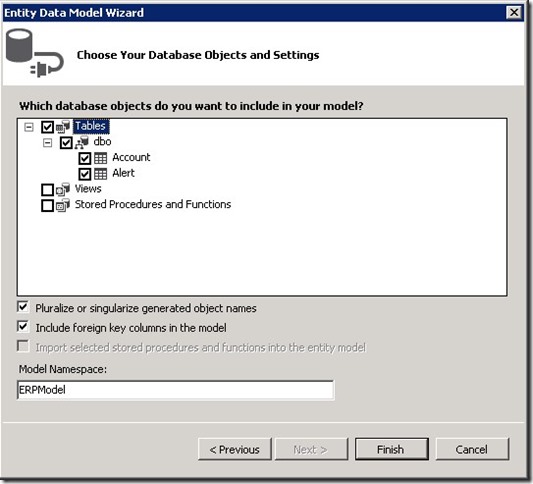This screenshot has width=533, height=484.
Task: Check the Stored Procedures and Functions checkbox
Action: (47, 205)
